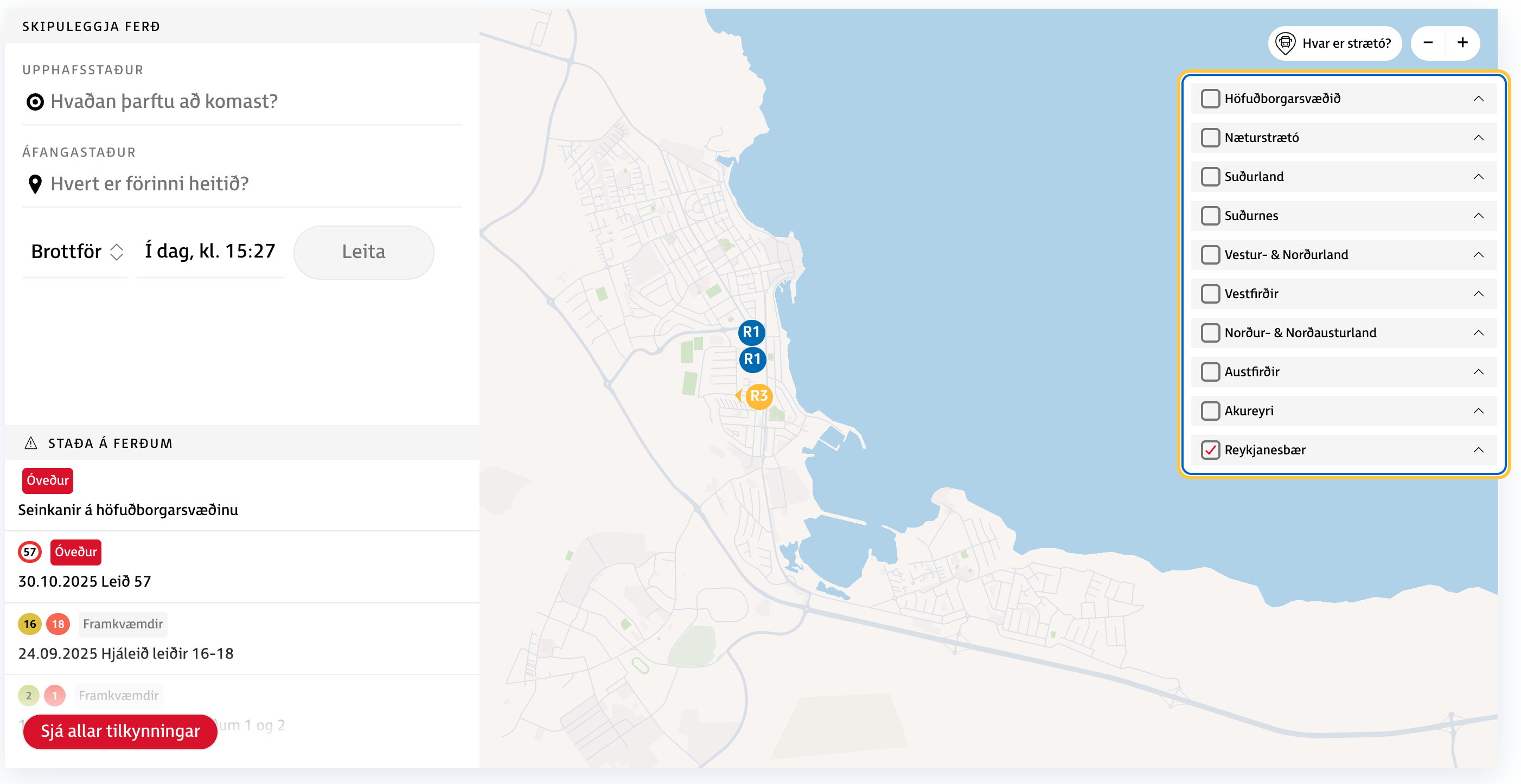The width and height of the screenshot is (1521, 784).
Task: Enable the Höfuðborgarsvæðið checkbox
Action: click(1210, 99)
